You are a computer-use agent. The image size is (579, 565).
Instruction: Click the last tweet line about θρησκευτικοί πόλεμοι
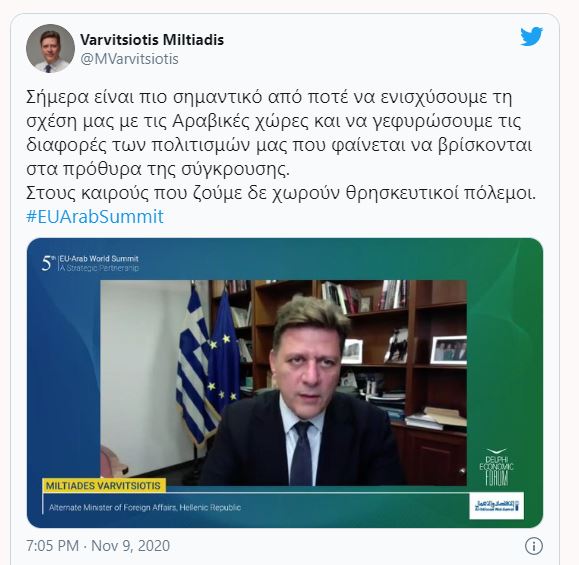pyautogui.click(x=281, y=194)
